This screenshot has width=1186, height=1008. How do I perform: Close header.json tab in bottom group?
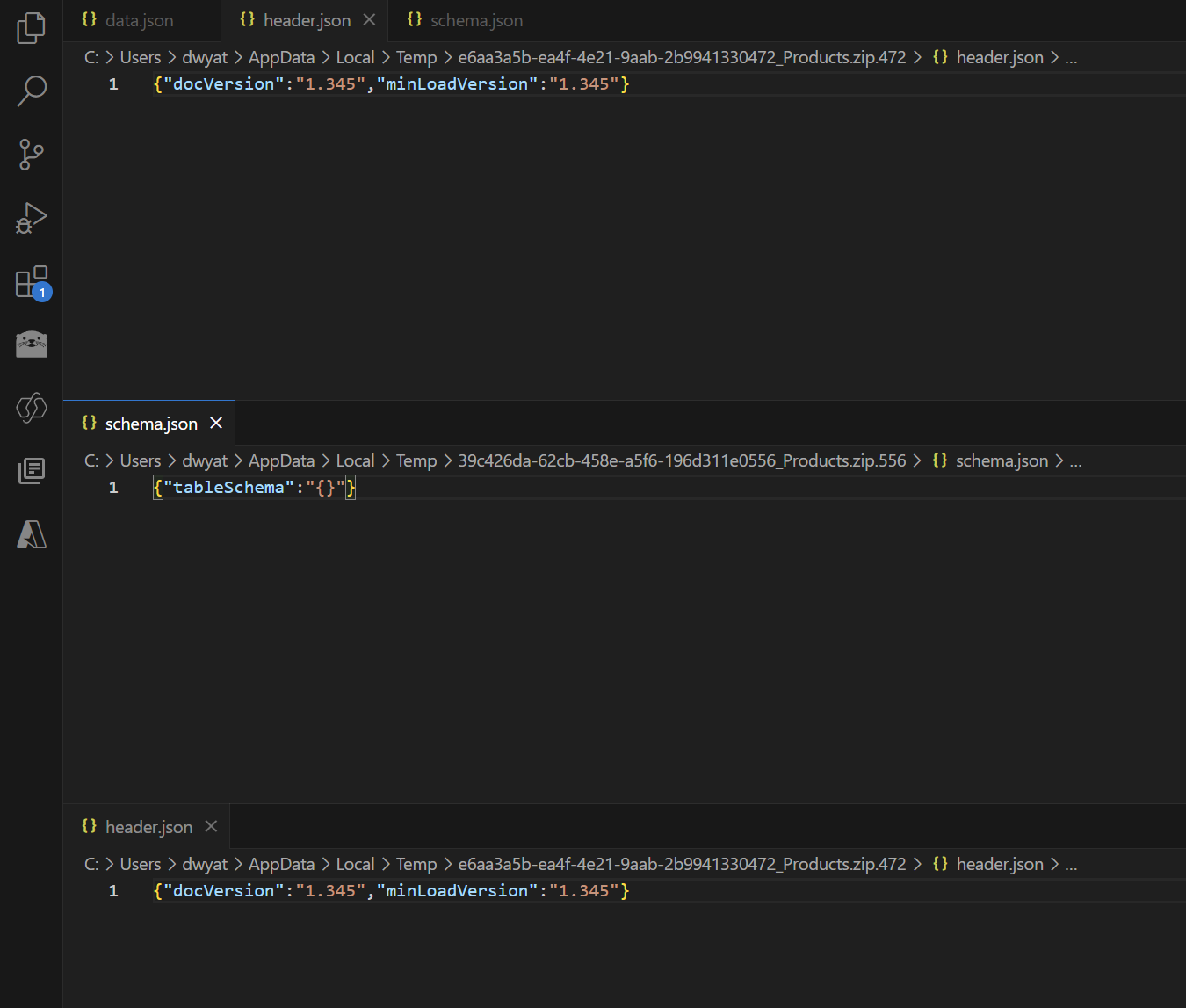[x=211, y=826]
